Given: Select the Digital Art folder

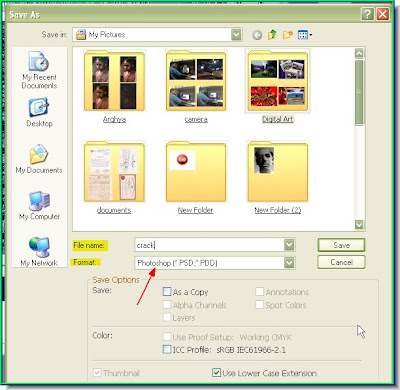Looking at the screenshot, I should (x=278, y=86).
